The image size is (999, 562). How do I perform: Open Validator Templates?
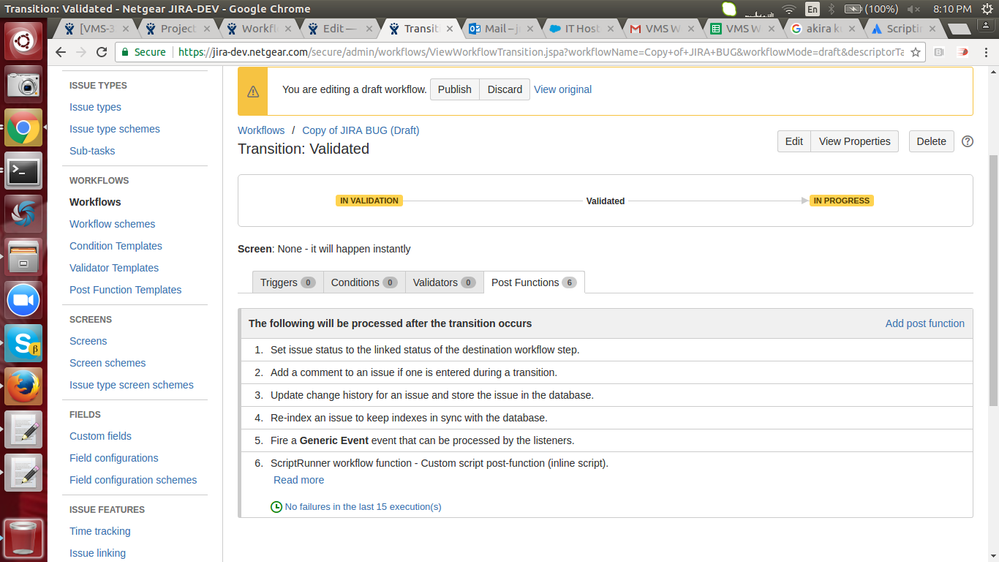coord(114,268)
